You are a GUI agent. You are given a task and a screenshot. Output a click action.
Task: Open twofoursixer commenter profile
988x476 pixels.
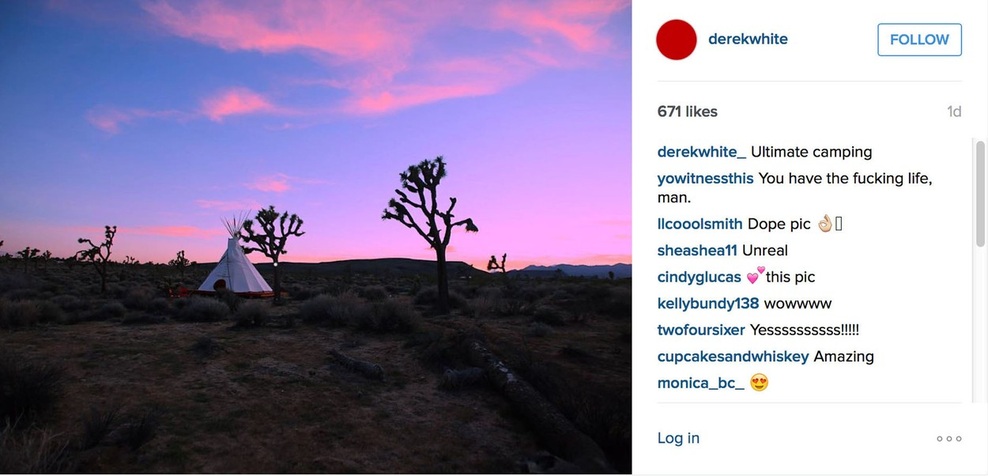[x=701, y=330]
